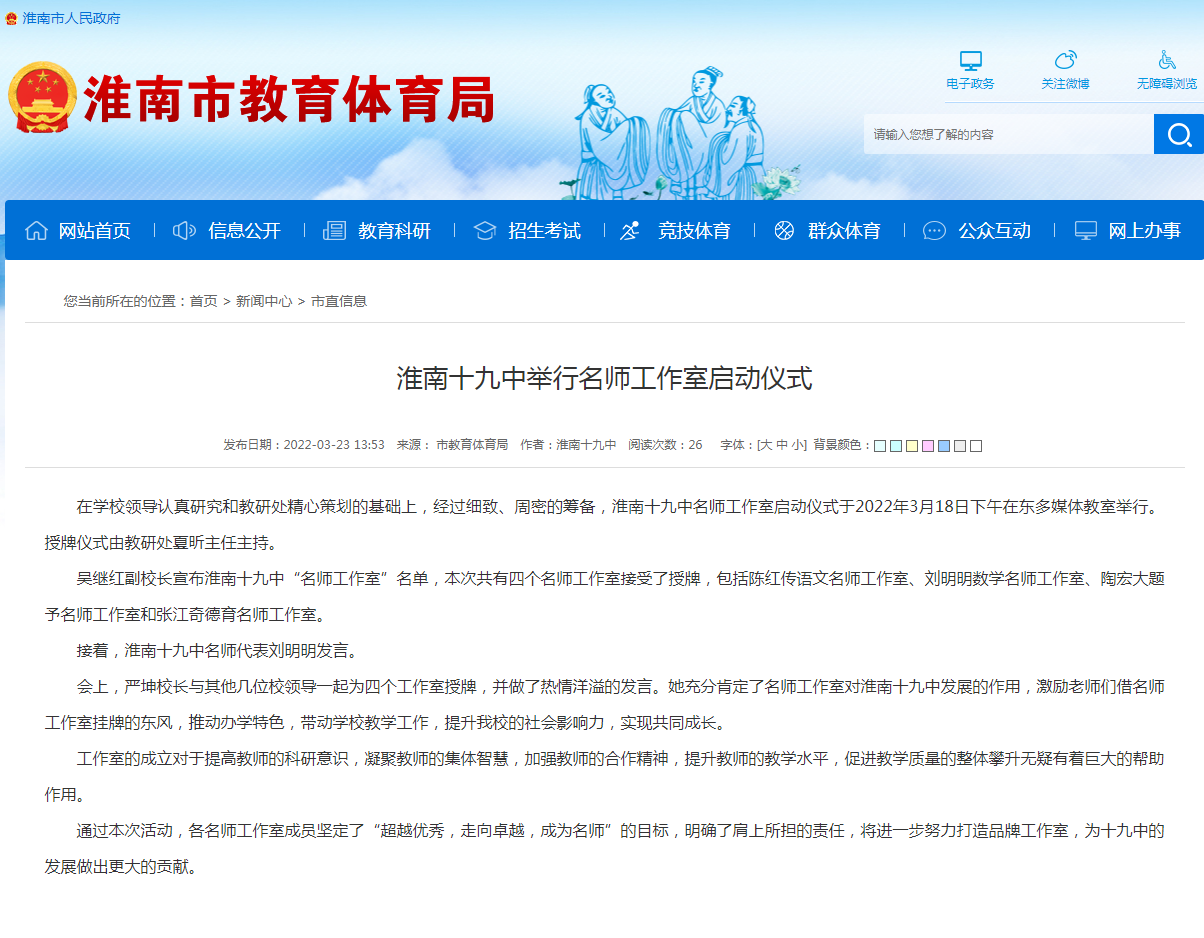
Task: Click the 无障碍浏览 accessibility icon
Action: click(x=1166, y=61)
